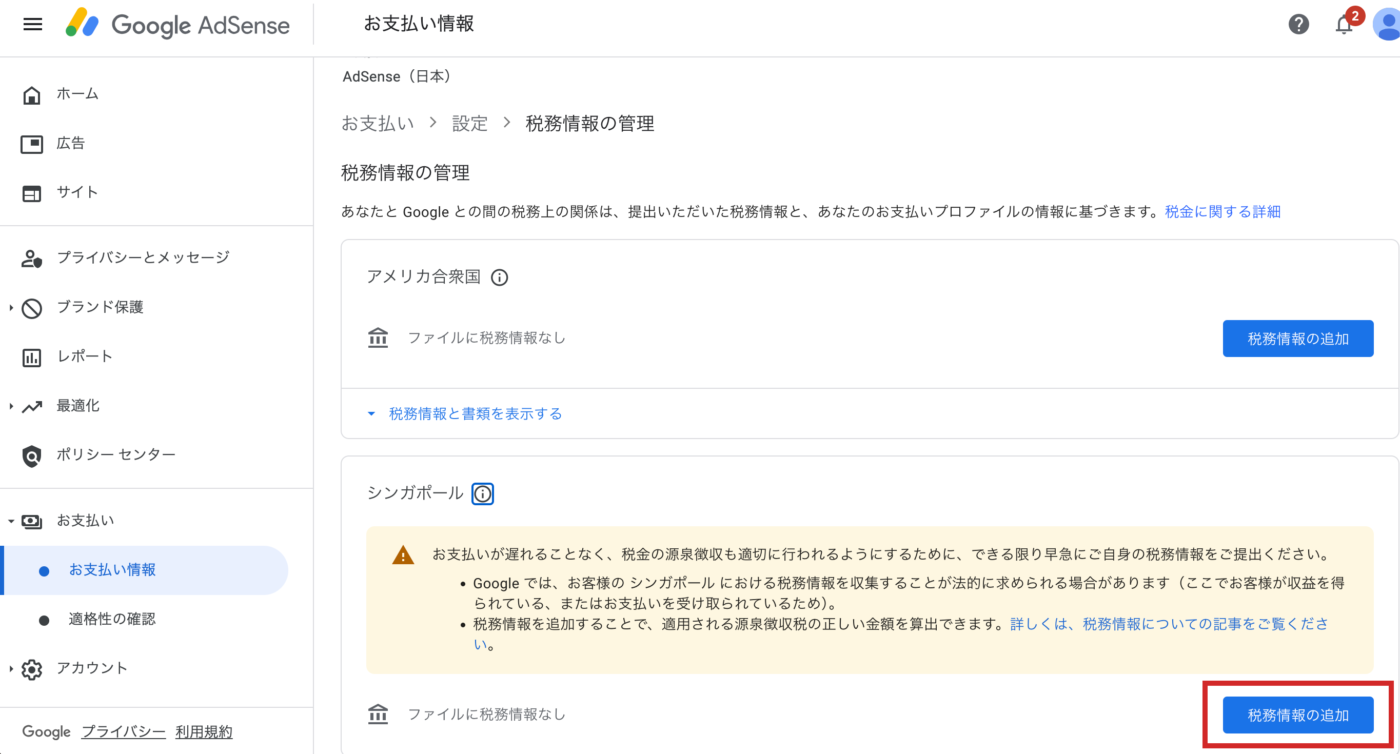The height and width of the screenshot is (754, 1400).
Task: Click the ポリシー センター shield icon
Action: 32,456
